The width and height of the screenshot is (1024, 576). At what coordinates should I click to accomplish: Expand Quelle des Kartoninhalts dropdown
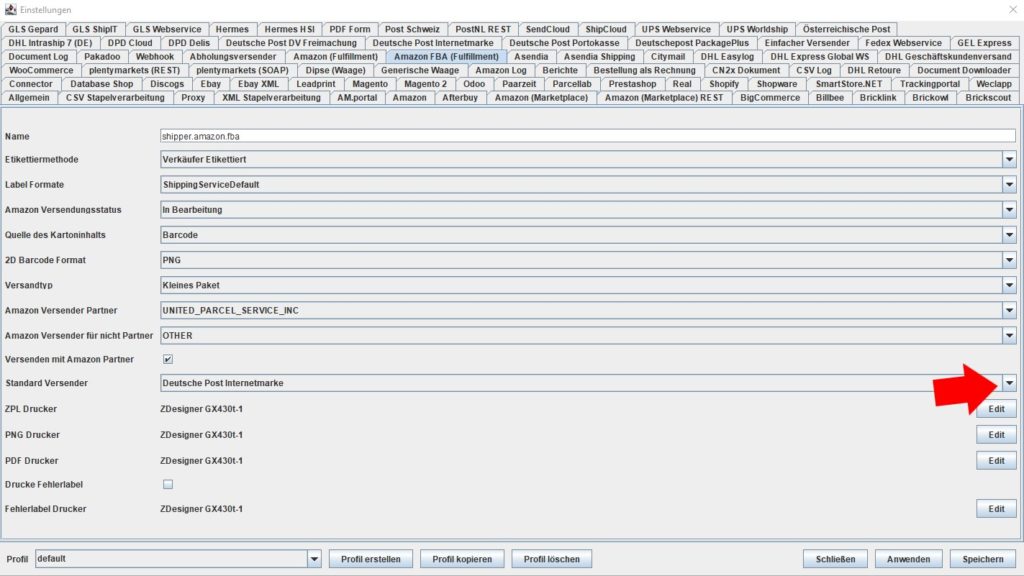click(x=1009, y=235)
